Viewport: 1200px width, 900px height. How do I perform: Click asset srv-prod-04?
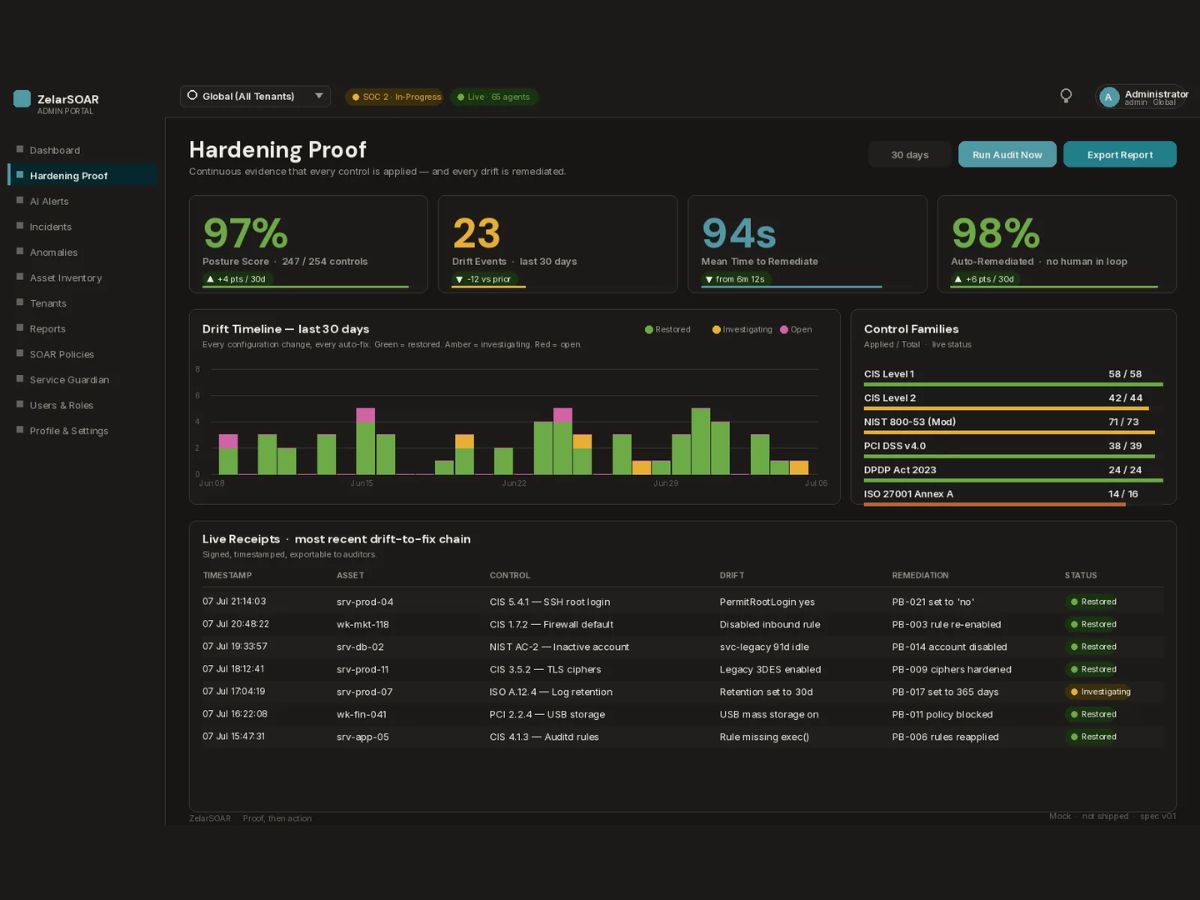click(365, 602)
